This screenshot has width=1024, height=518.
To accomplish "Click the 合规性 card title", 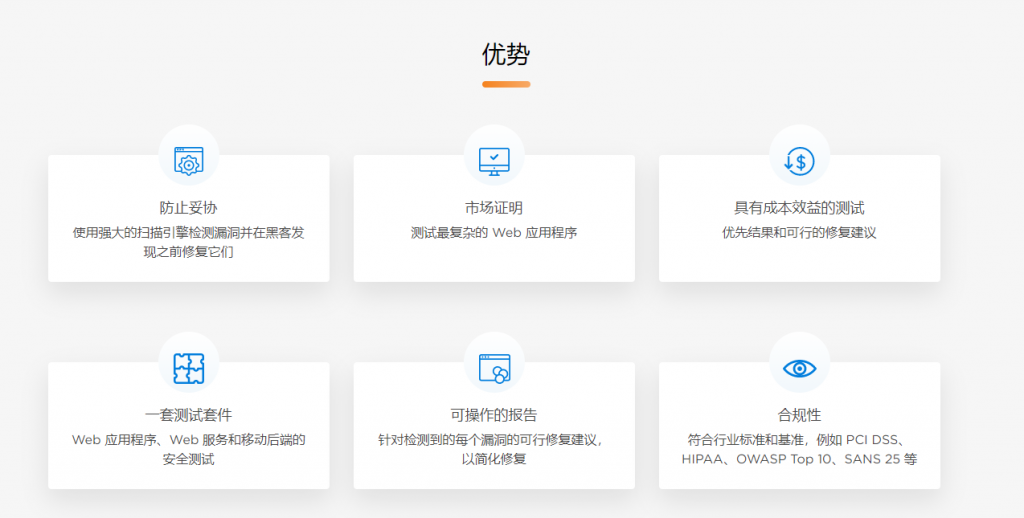I will (799, 415).
